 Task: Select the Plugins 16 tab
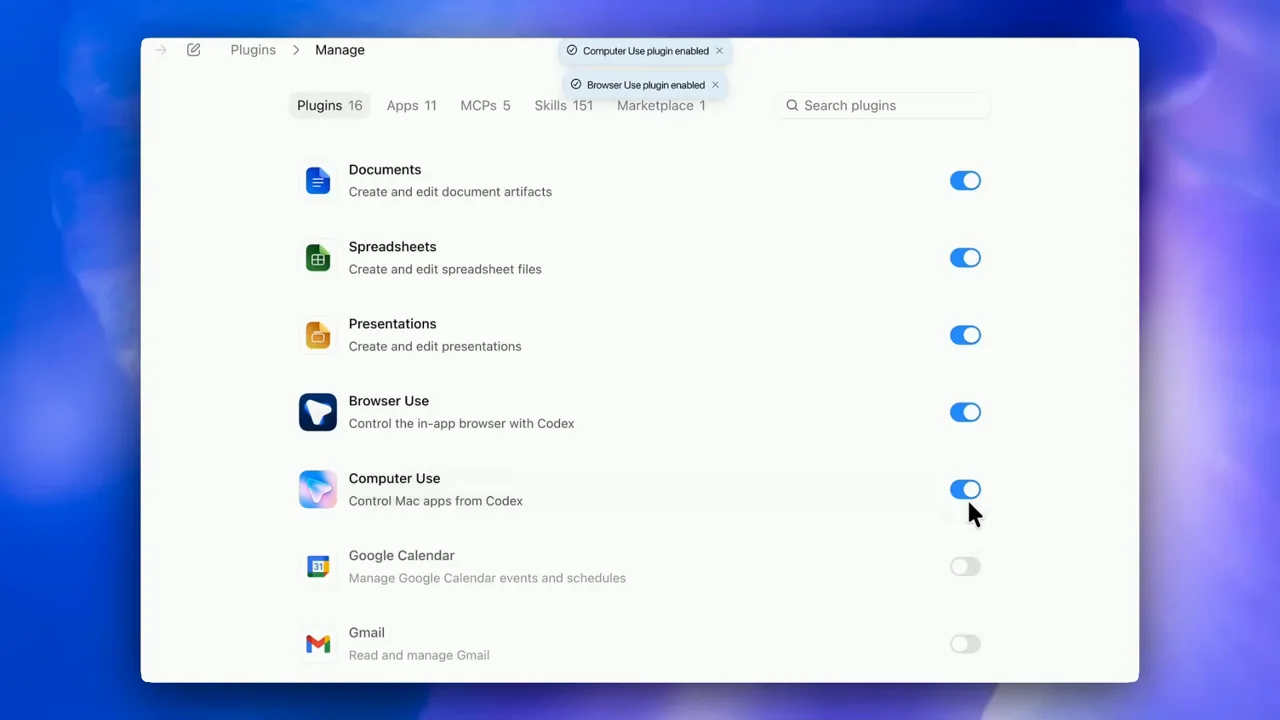329,105
